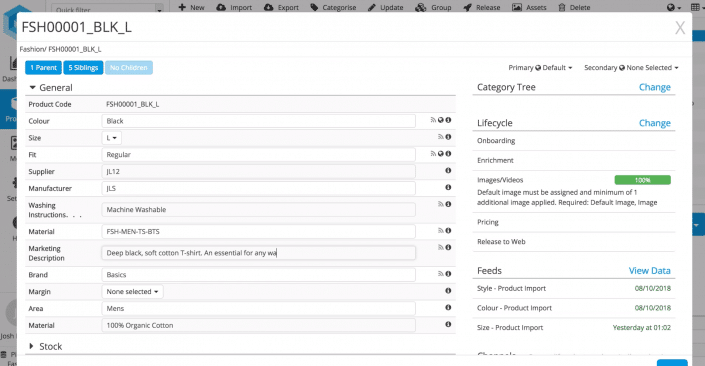Click the Marketing Description text field
The image size is (705, 366).
pyautogui.click(x=259, y=253)
